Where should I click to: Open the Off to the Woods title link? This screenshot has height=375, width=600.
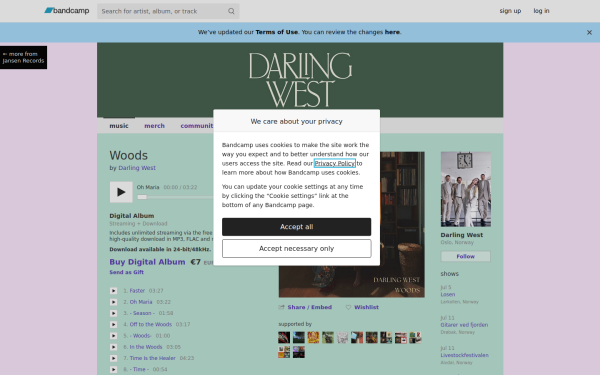click(151, 324)
